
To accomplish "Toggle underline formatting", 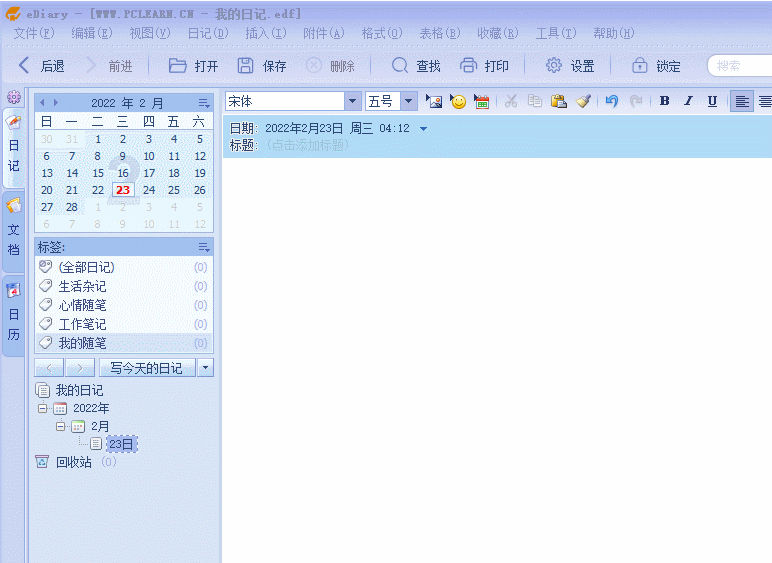I will [x=712, y=101].
